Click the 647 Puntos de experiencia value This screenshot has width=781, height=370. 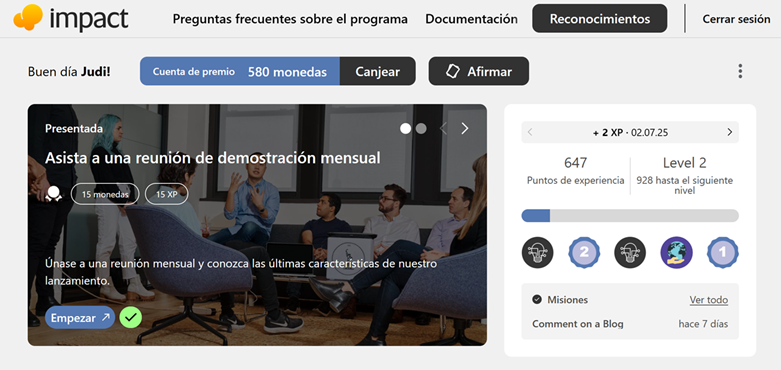point(575,171)
